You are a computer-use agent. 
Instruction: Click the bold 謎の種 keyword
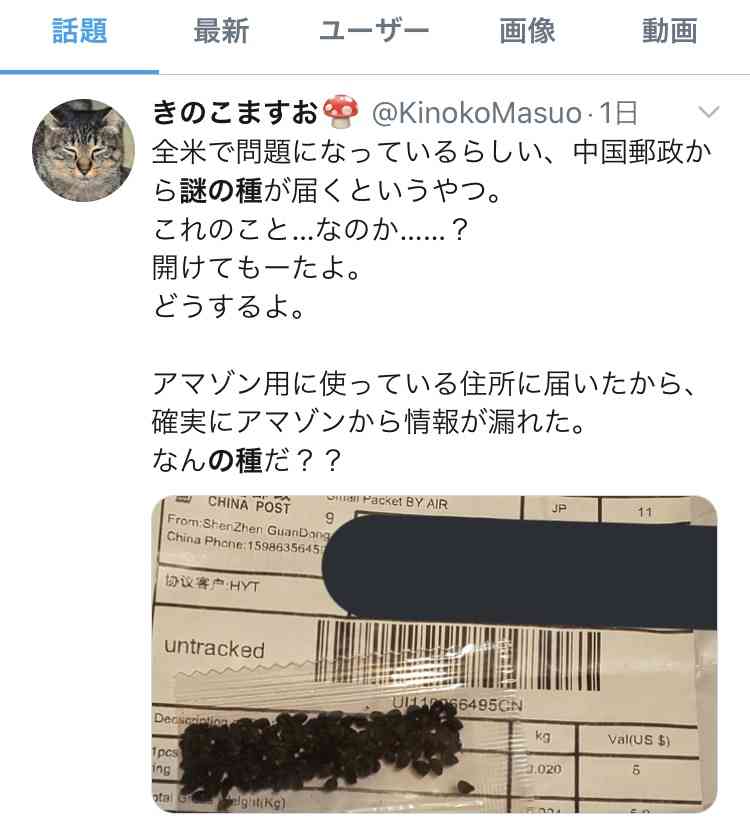(x=221, y=190)
